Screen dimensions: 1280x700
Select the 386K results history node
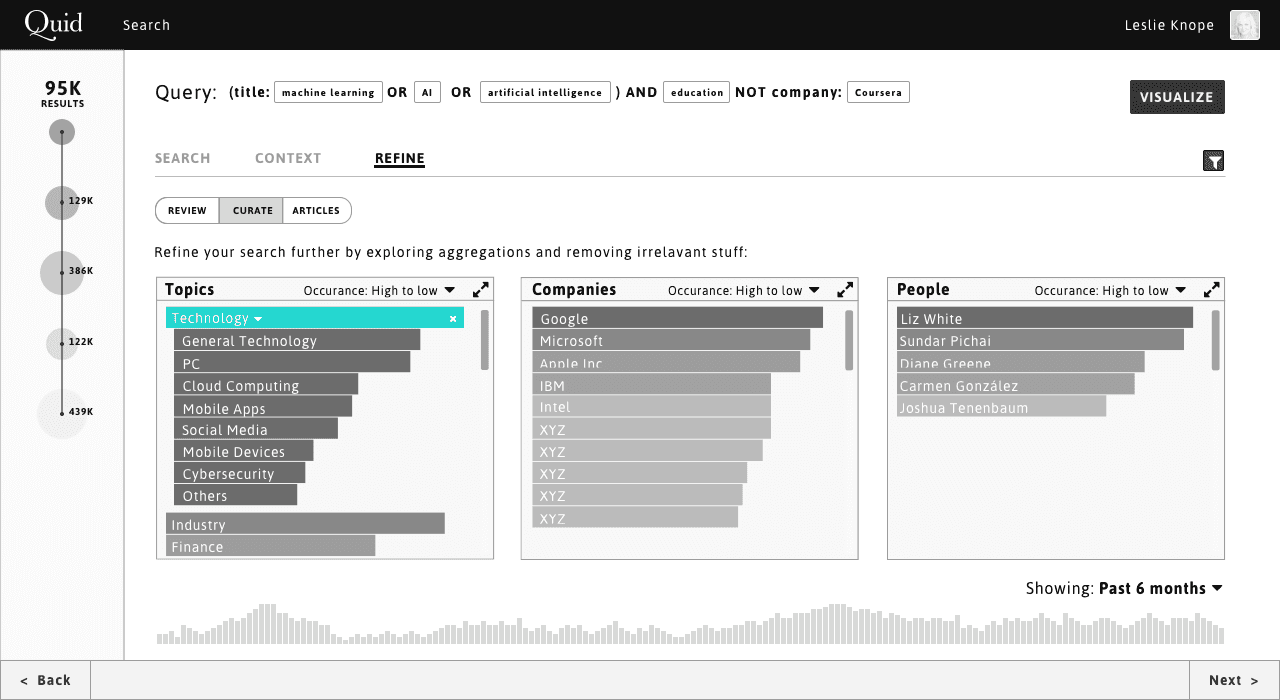(62, 272)
